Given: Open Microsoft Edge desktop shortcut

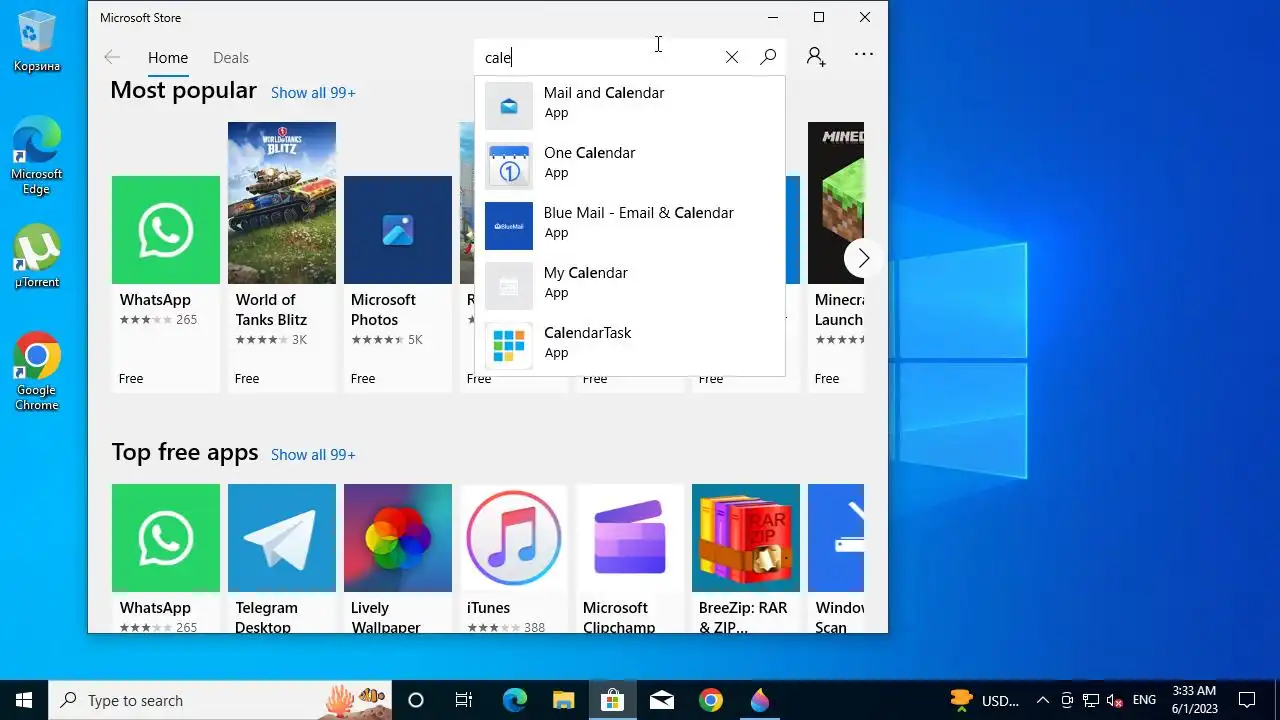Looking at the screenshot, I should point(37,155).
